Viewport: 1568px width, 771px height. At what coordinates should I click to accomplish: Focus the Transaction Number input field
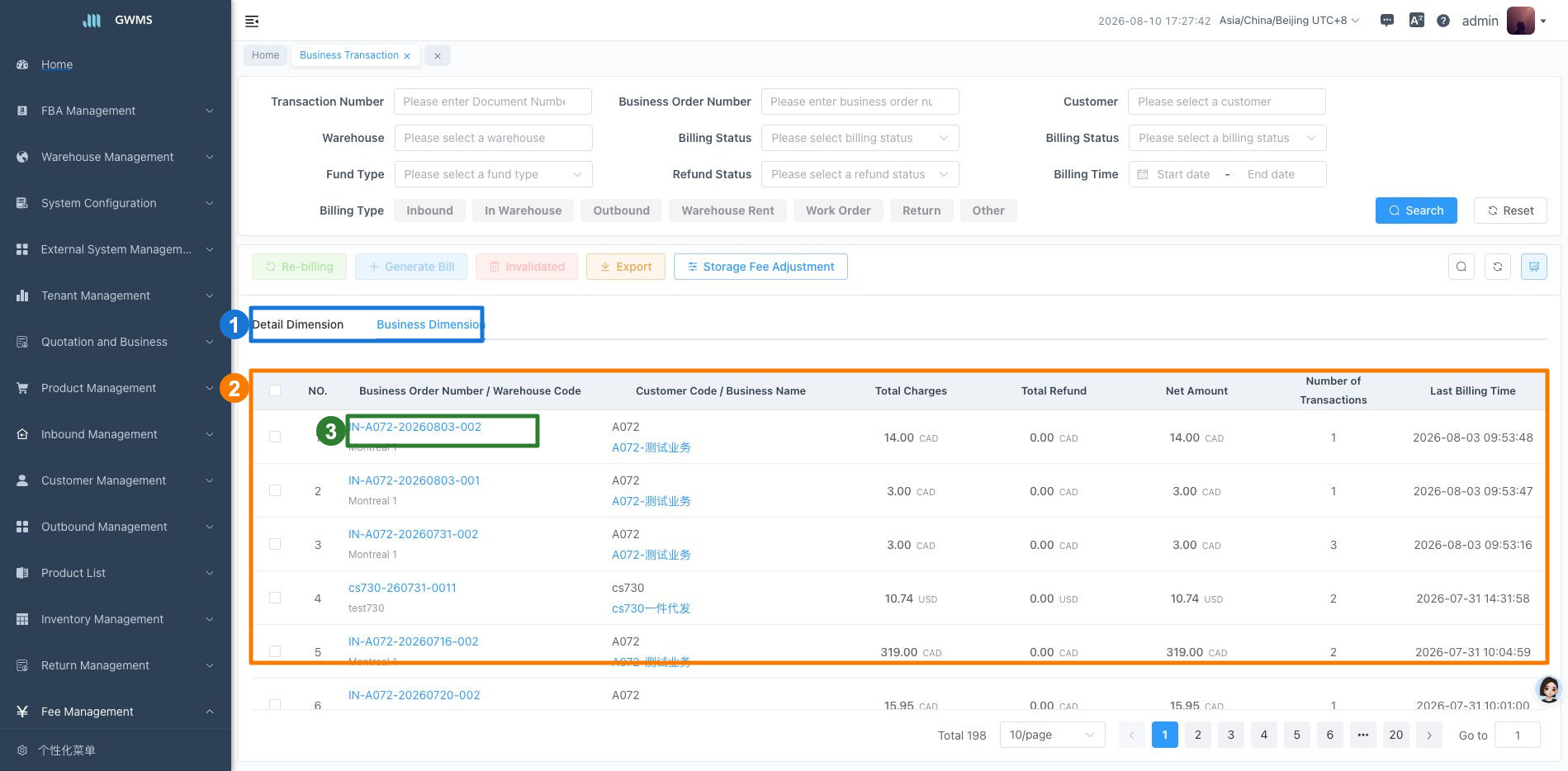493,102
